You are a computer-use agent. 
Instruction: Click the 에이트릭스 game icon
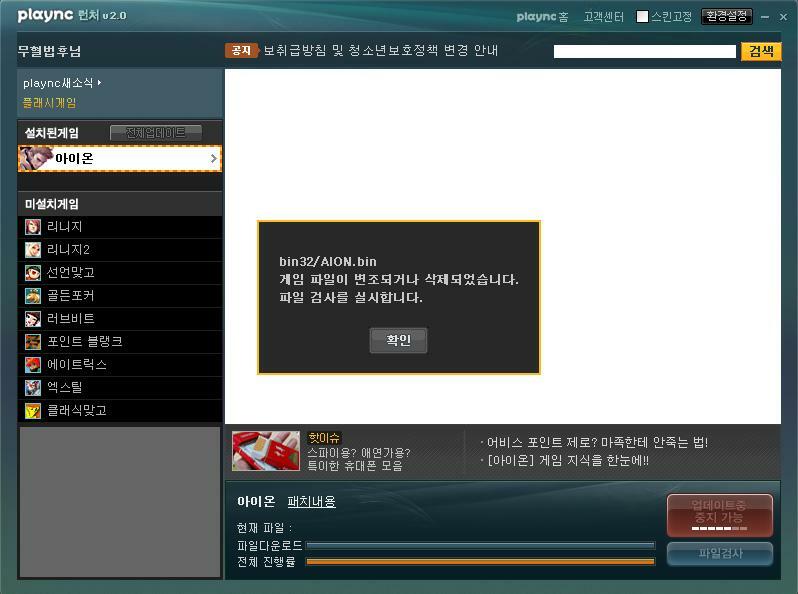33,364
